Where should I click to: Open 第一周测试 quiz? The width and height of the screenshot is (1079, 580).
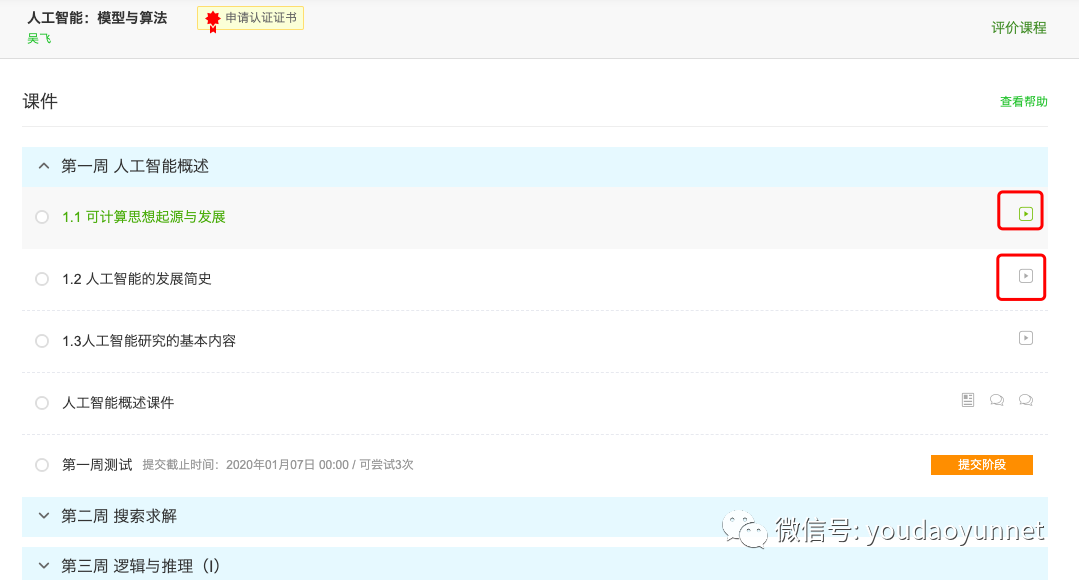[x=97, y=464]
